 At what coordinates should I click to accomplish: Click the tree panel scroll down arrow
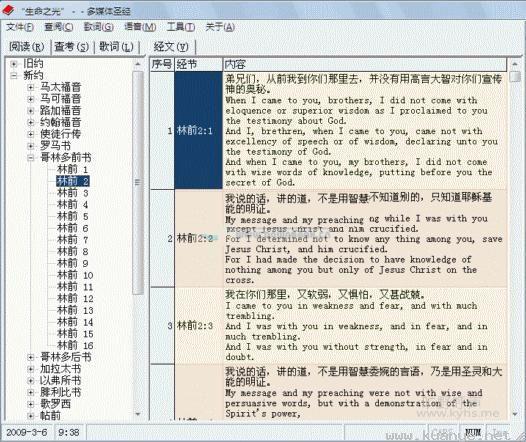[x=138, y=415]
